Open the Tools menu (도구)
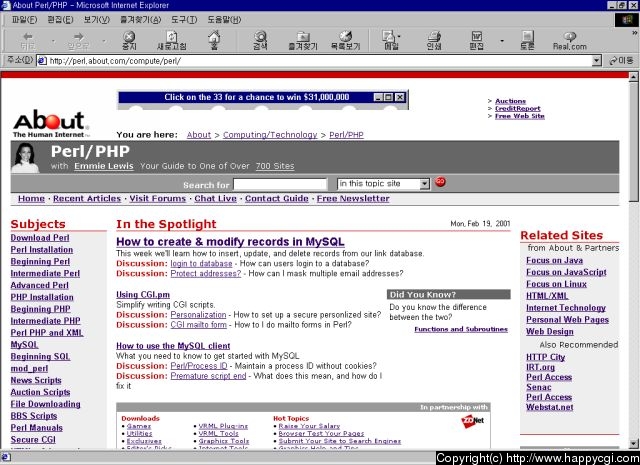The image size is (640, 465). (184, 20)
